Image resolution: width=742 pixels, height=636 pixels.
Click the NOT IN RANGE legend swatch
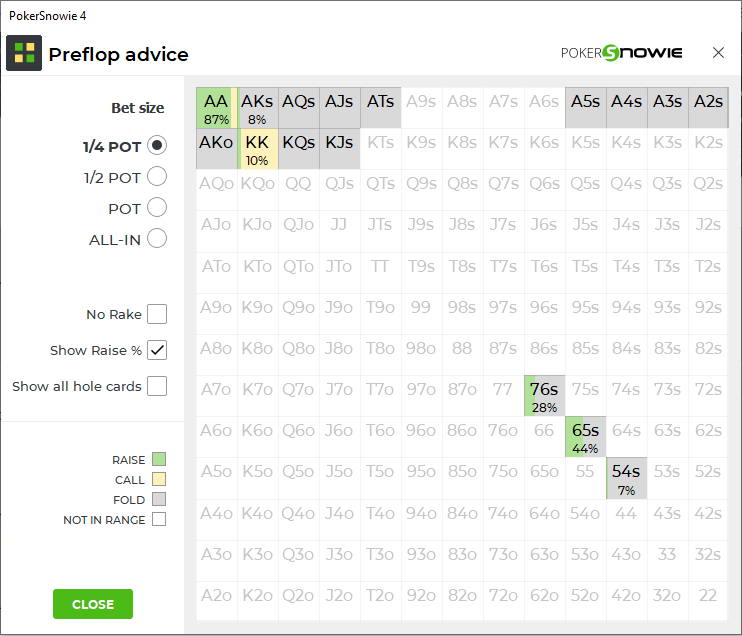(x=158, y=520)
